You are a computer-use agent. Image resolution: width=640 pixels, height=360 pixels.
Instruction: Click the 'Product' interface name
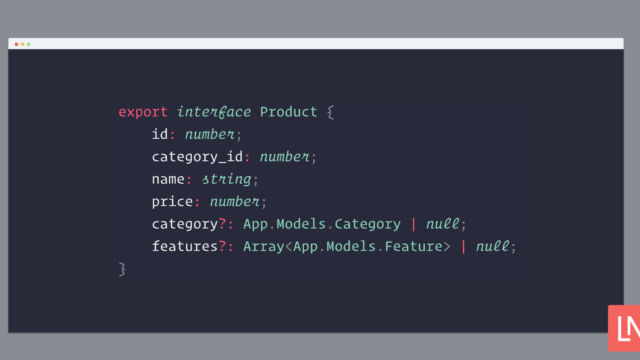289,111
